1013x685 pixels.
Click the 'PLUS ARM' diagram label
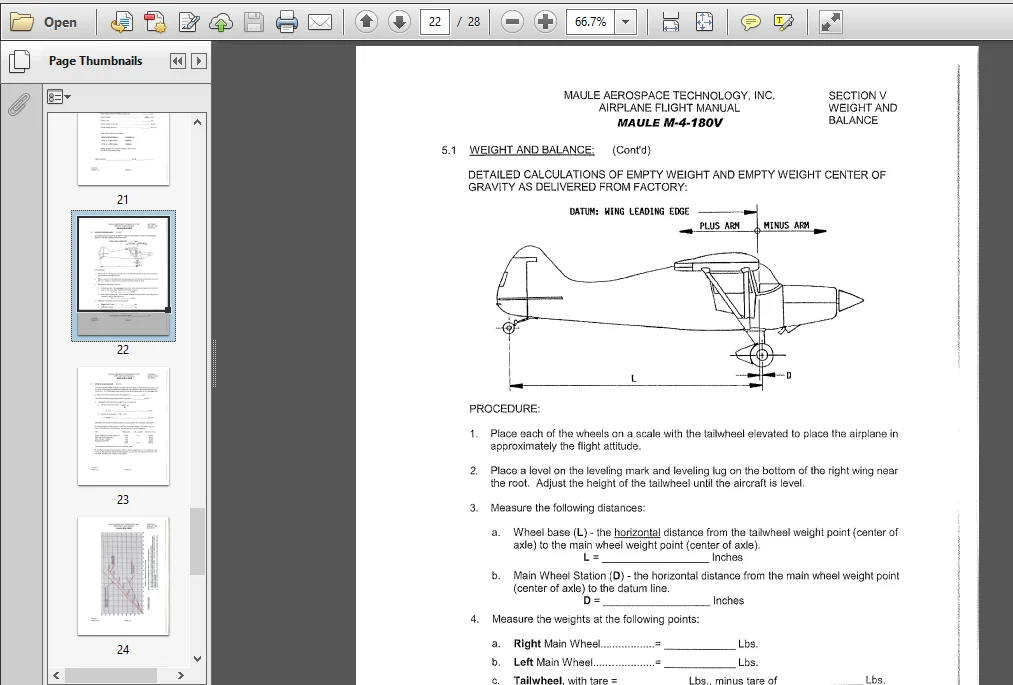(x=719, y=226)
